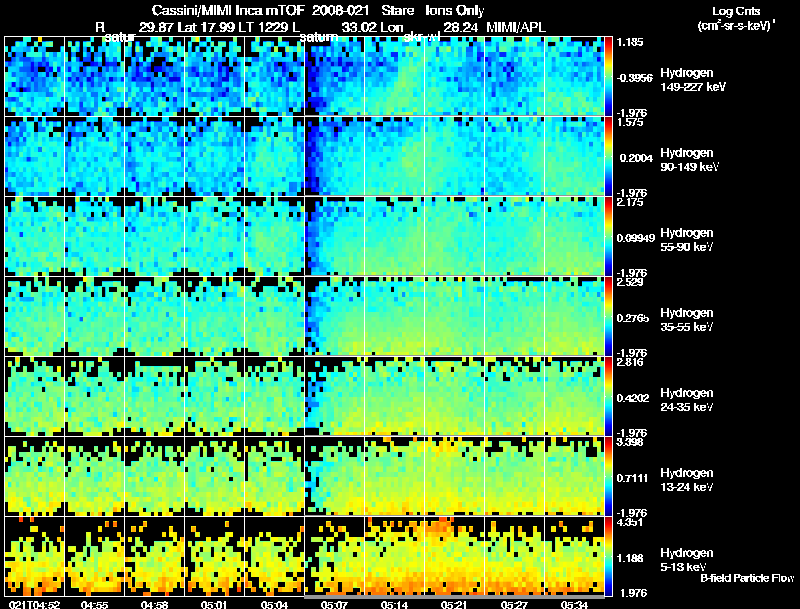Open the 90-149 keV image at 05:07
Image resolution: width=800 pixels, height=609 pixels.
tap(335, 156)
